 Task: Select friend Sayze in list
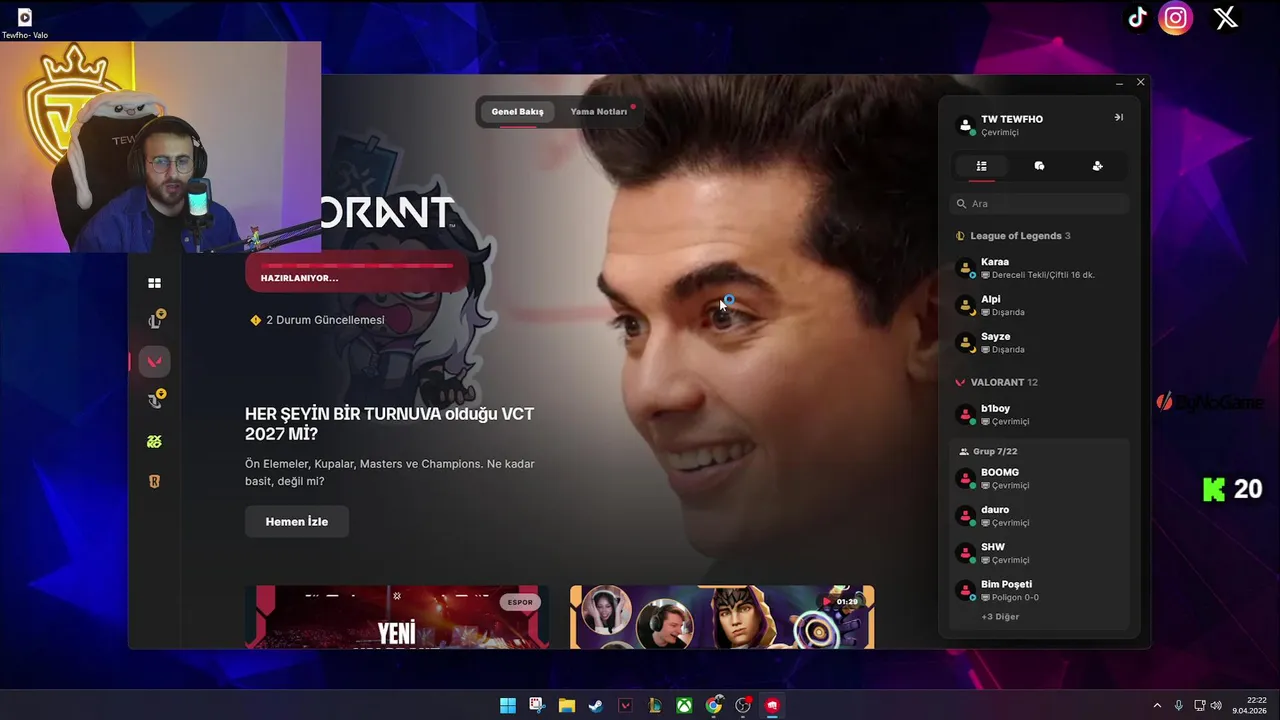[x=1039, y=343]
